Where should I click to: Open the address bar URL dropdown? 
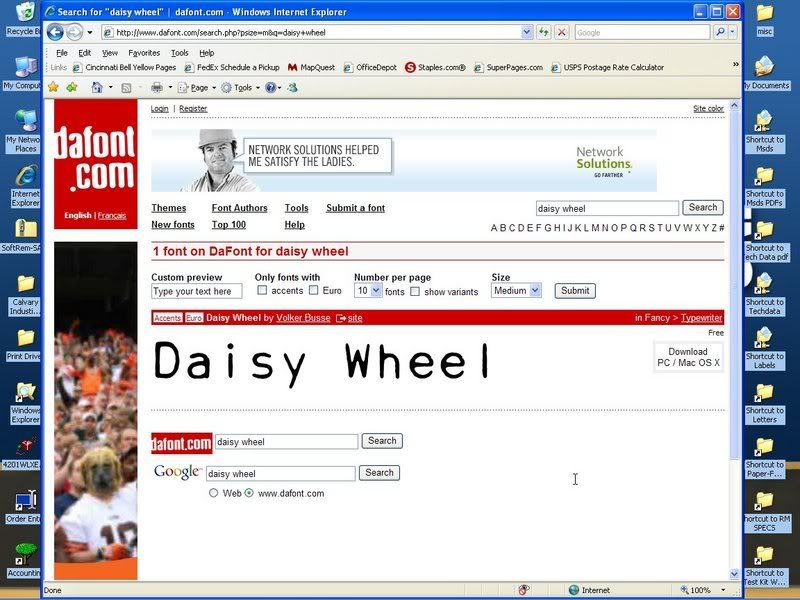point(527,32)
